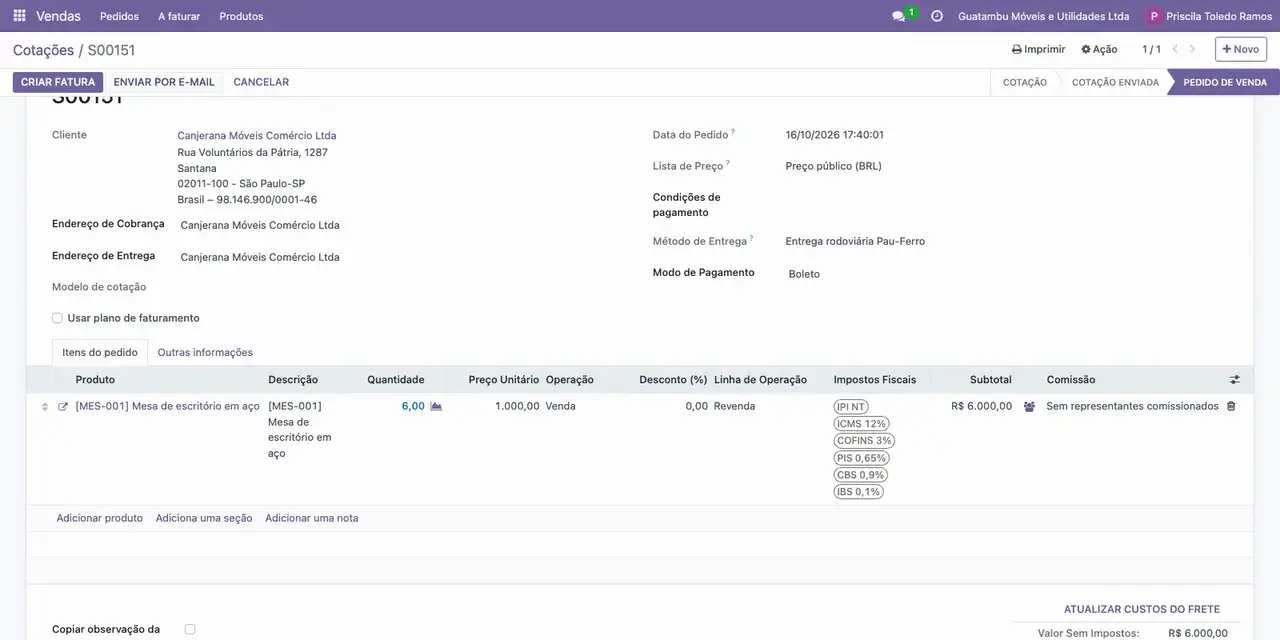Click Adicionar produto link
The height and width of the screenshot is (640, 1280).
point(100,518)
